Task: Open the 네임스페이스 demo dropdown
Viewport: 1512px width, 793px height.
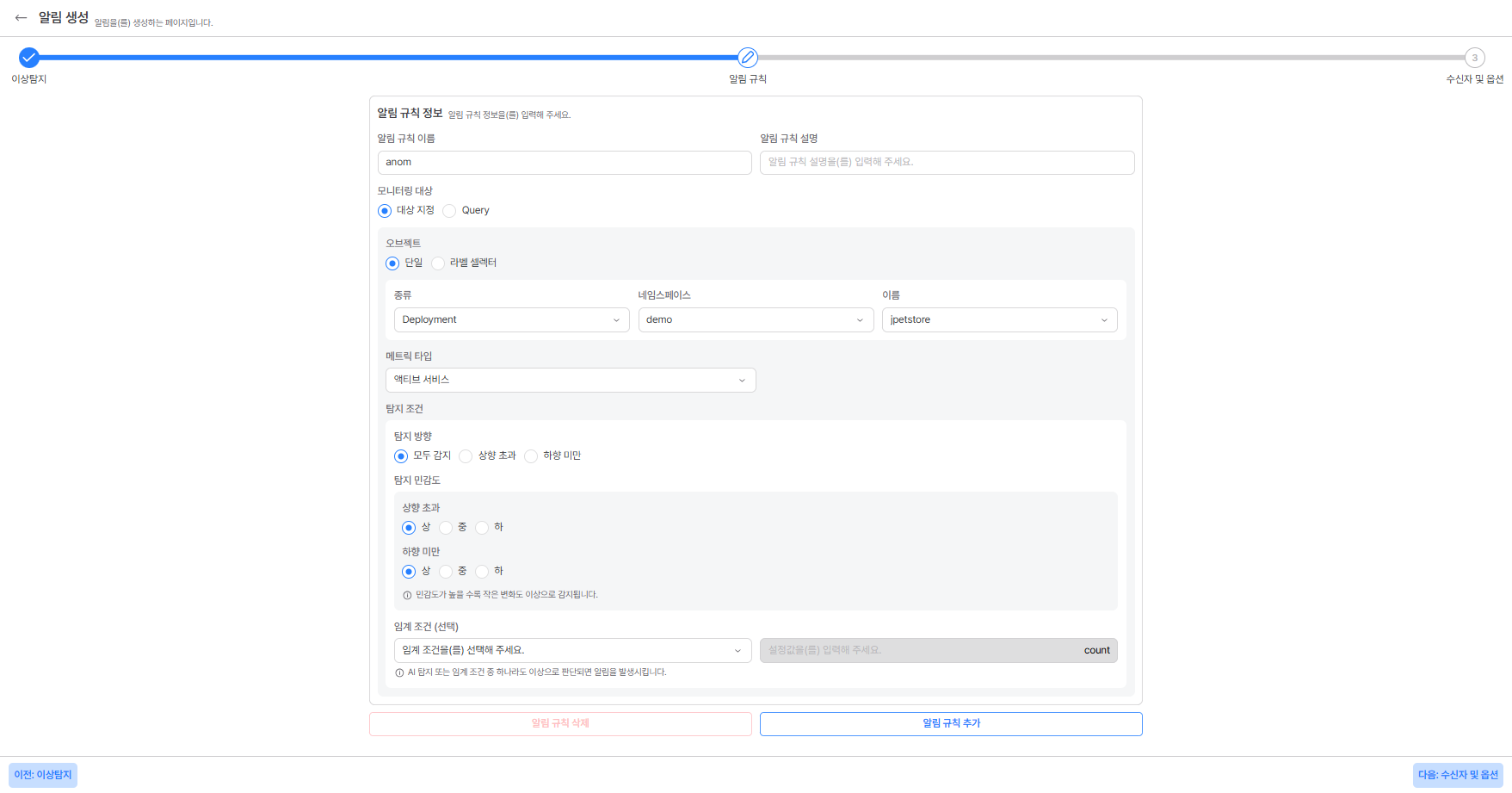Action: 756,319
